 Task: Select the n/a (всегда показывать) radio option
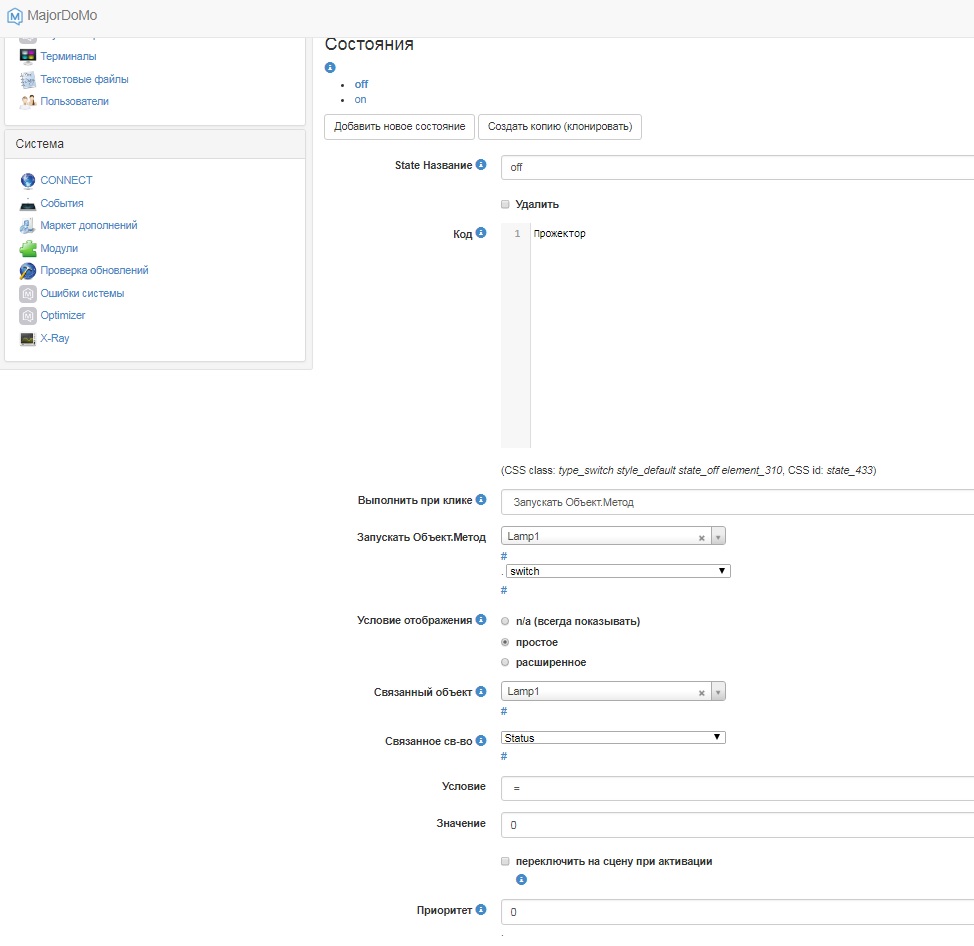pos(505,621)
